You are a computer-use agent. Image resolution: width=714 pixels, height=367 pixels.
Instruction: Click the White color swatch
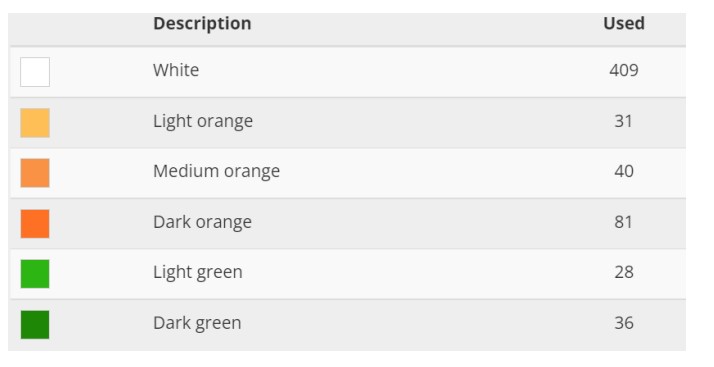(x=35, y=72)
